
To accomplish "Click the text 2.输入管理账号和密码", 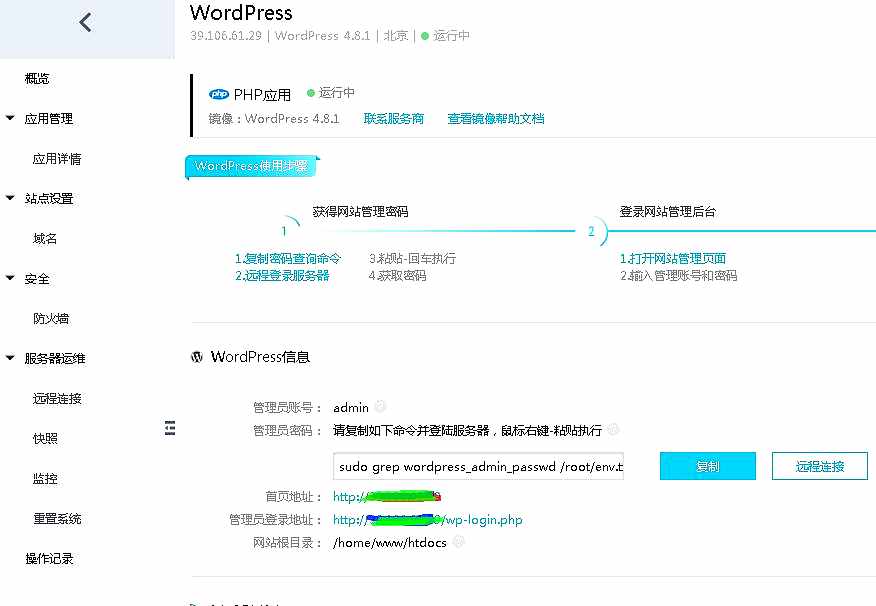I will point(678,276).
